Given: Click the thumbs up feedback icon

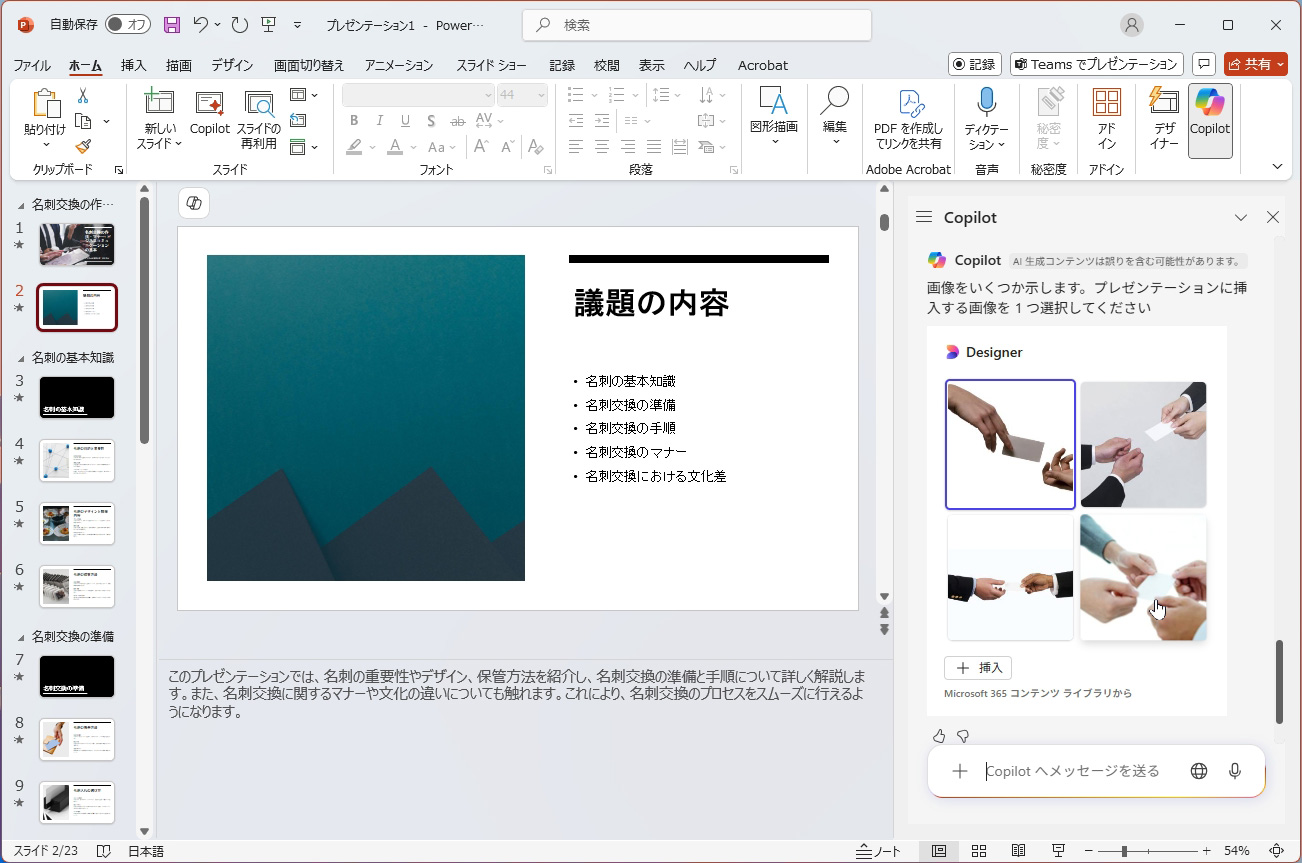Looking at the screenshot, I should point(939,736).
